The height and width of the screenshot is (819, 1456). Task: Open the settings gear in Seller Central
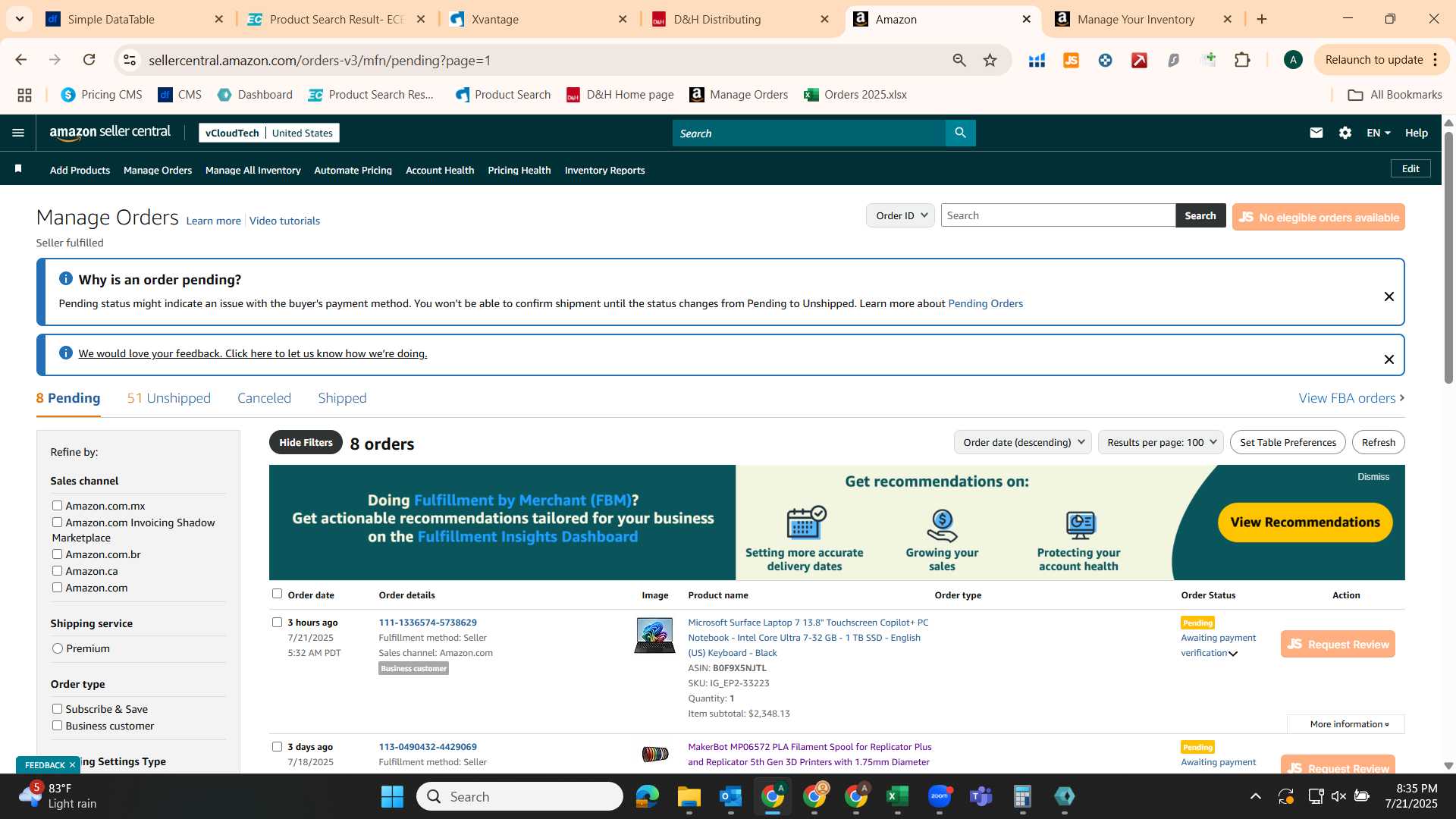(1345, 133)
